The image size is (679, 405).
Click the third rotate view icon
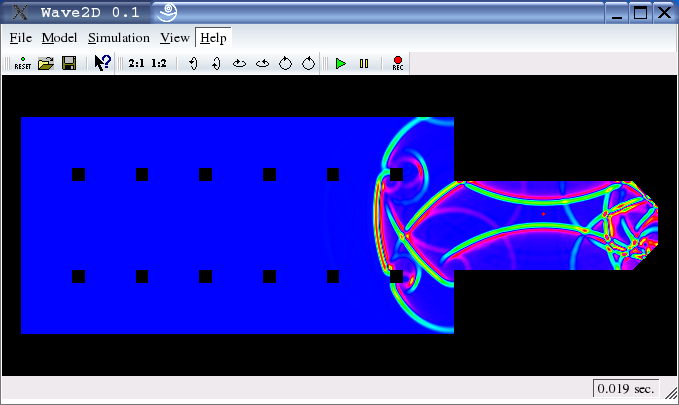[x=239, y=64]
